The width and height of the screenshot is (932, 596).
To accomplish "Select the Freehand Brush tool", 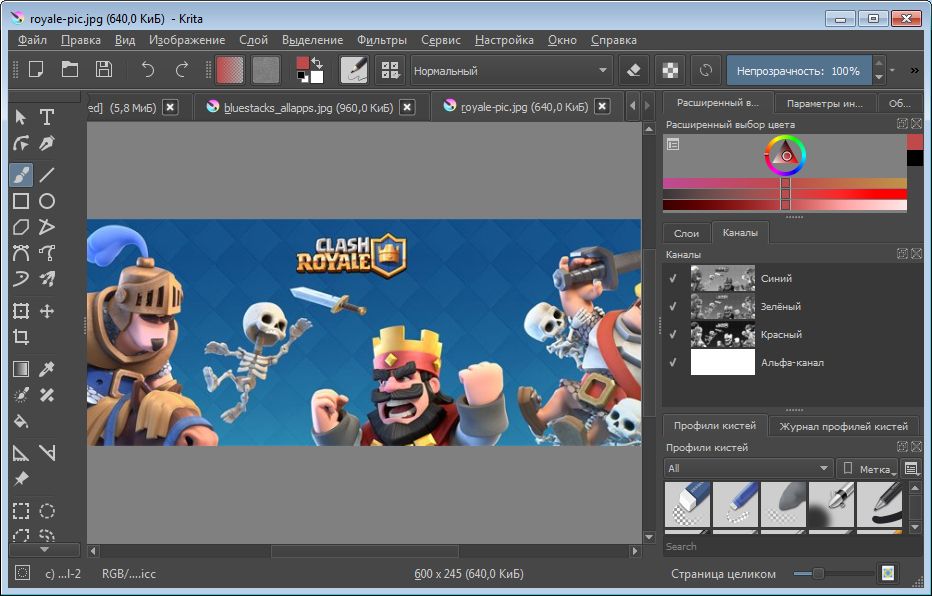I will pos(21,174).
